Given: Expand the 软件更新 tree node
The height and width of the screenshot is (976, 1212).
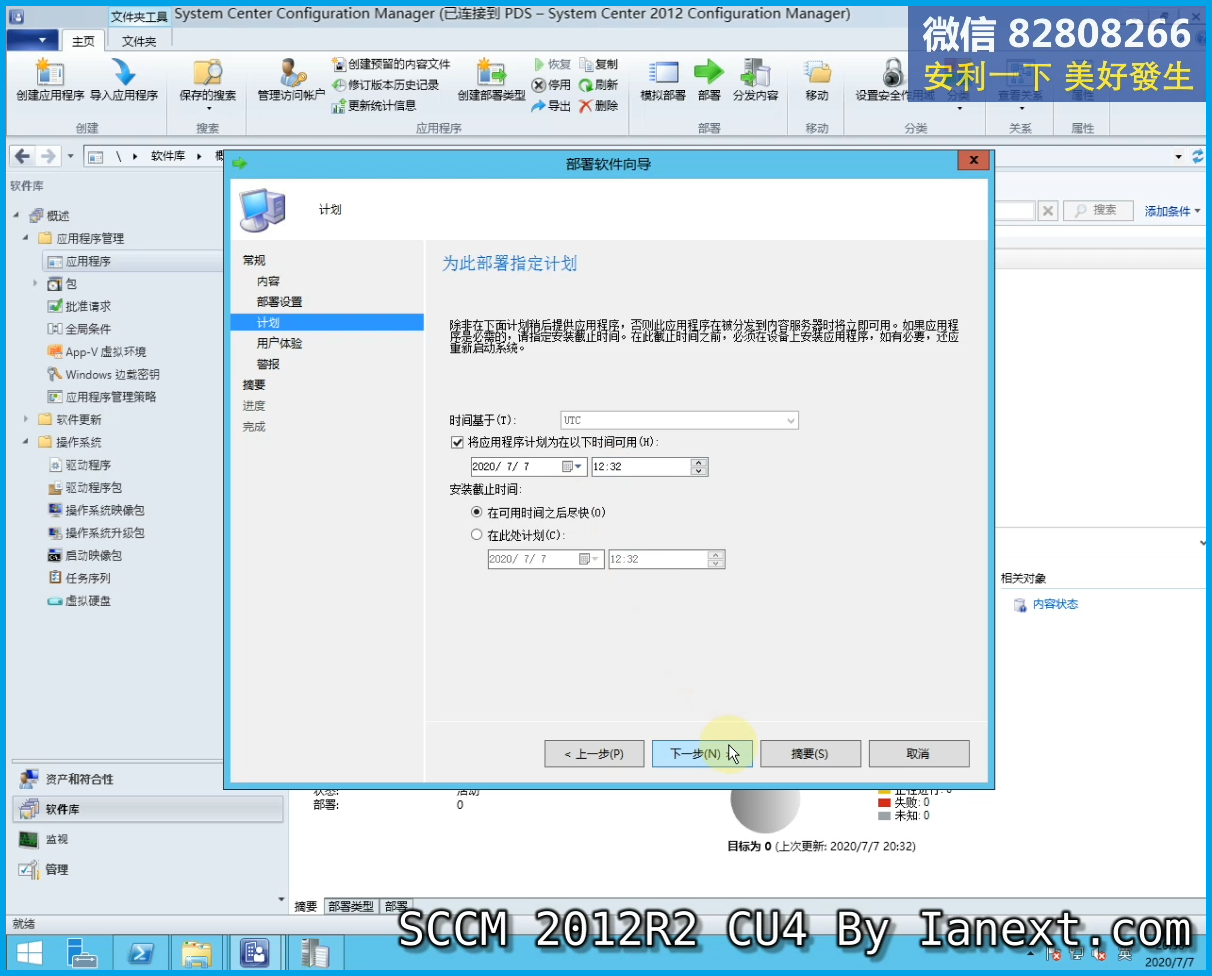Looking at the screenshot, I should [x=26, y=419].
